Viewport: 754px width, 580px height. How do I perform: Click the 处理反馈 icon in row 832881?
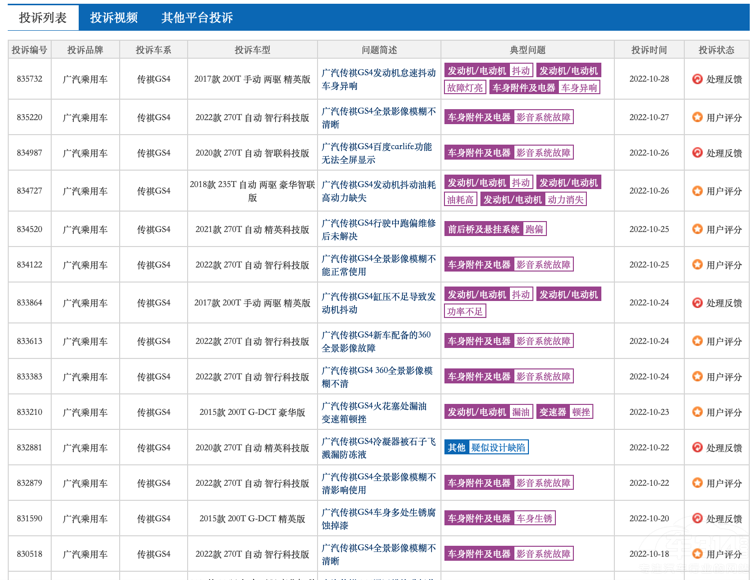point(697,447)
